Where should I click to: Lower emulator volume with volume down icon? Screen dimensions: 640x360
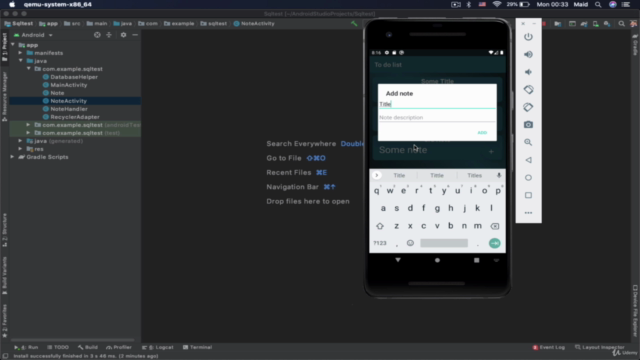pyautogui.click(x=528, y=72)
